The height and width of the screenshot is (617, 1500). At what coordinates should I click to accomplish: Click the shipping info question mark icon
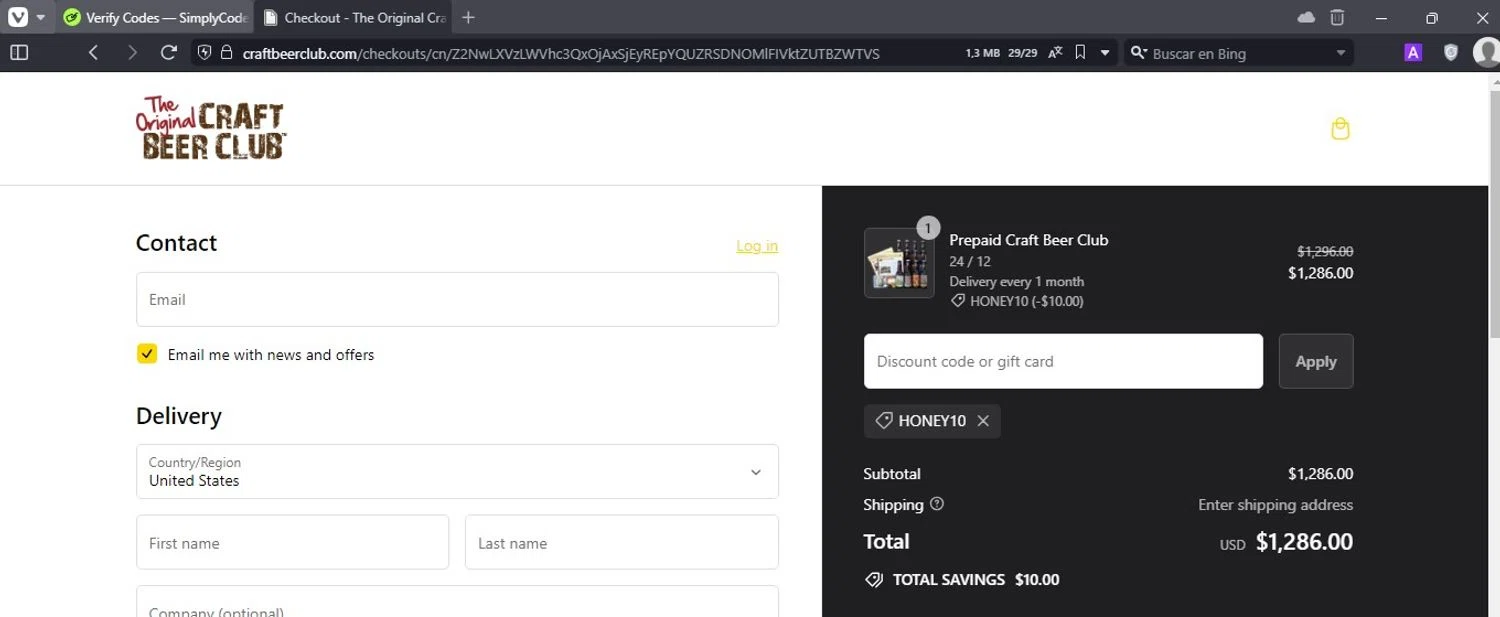point(937,504)
